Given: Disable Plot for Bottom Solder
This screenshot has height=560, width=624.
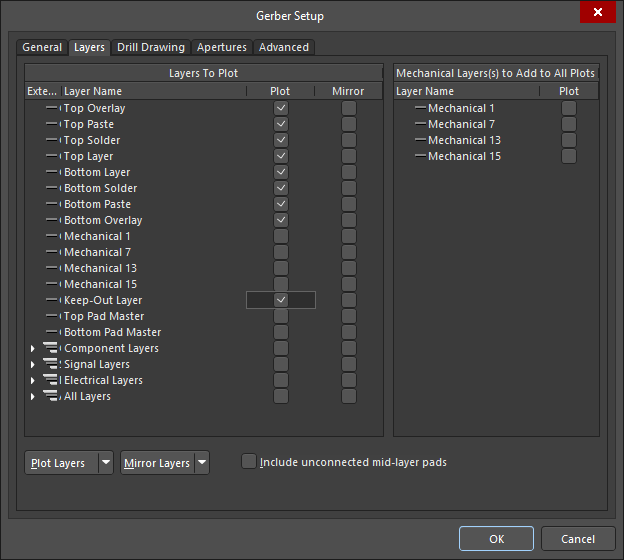Looking at the screenshot, I should pos(281,188).
